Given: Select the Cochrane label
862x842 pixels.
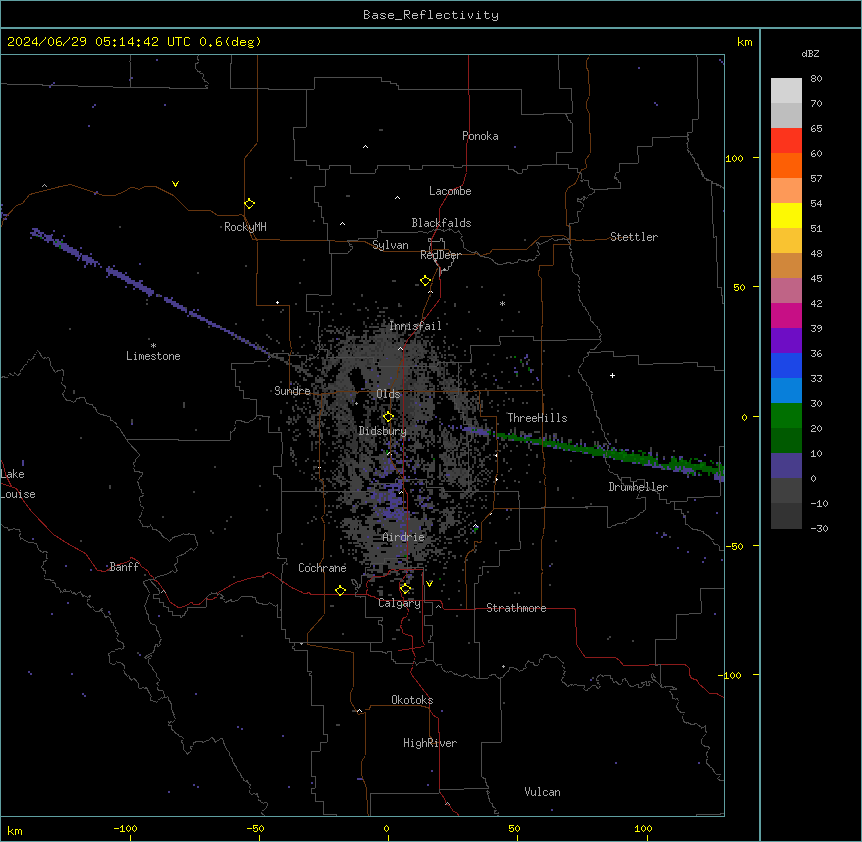Looking at the screenshot, I should (322, 568).
